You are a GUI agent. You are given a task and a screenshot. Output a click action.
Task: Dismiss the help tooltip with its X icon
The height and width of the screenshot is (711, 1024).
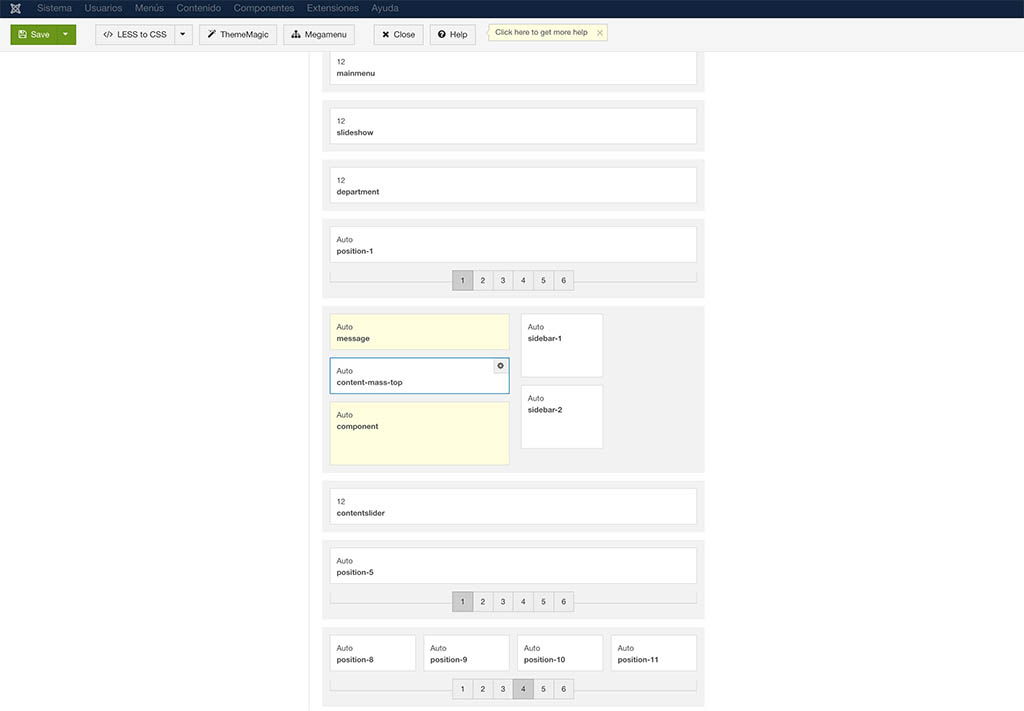coord(599,33)
